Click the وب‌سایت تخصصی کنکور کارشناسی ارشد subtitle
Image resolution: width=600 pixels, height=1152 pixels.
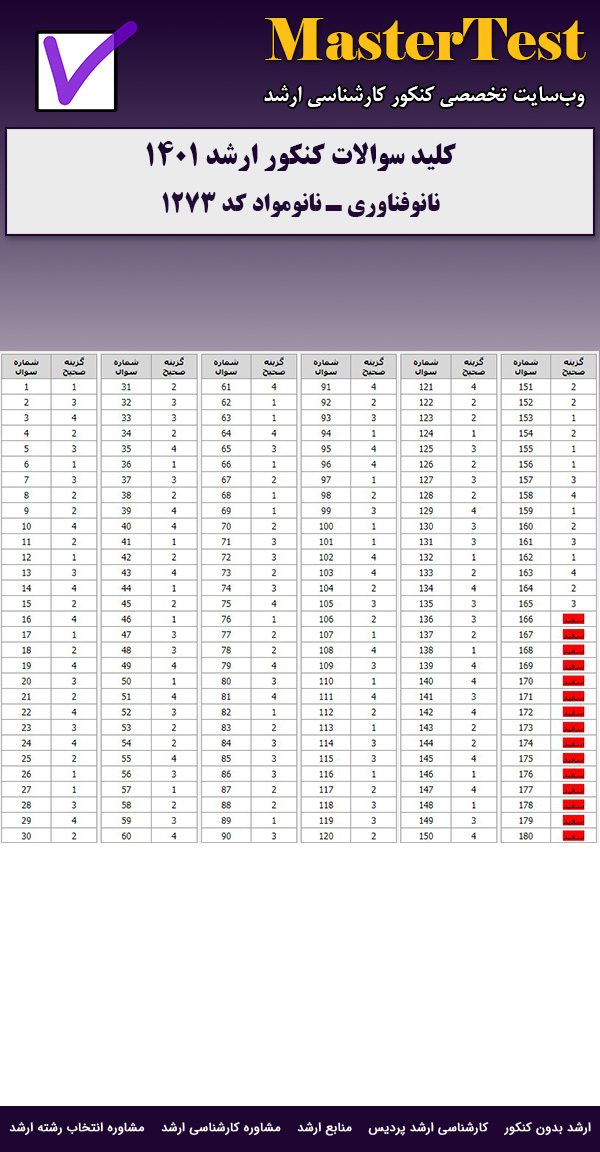[423, 95]
